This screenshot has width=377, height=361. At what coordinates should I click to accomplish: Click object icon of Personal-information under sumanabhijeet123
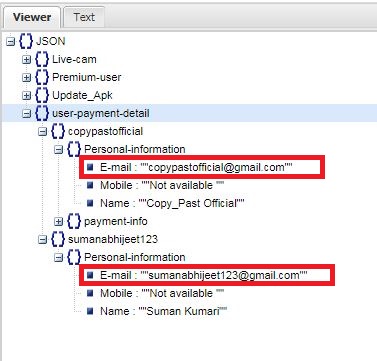[74, 257]
